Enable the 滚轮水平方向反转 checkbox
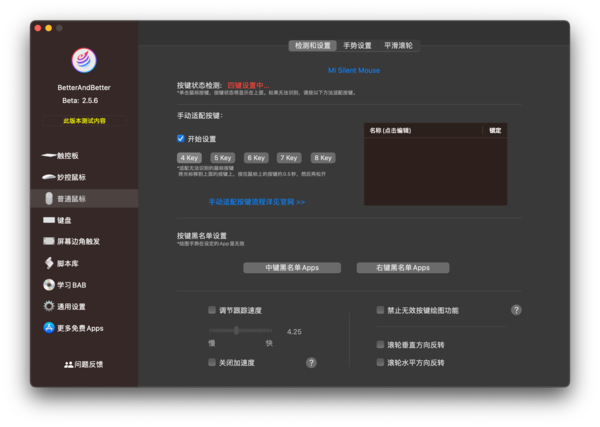Viewport: 600px width, 427px height. (x=380, y=362)
